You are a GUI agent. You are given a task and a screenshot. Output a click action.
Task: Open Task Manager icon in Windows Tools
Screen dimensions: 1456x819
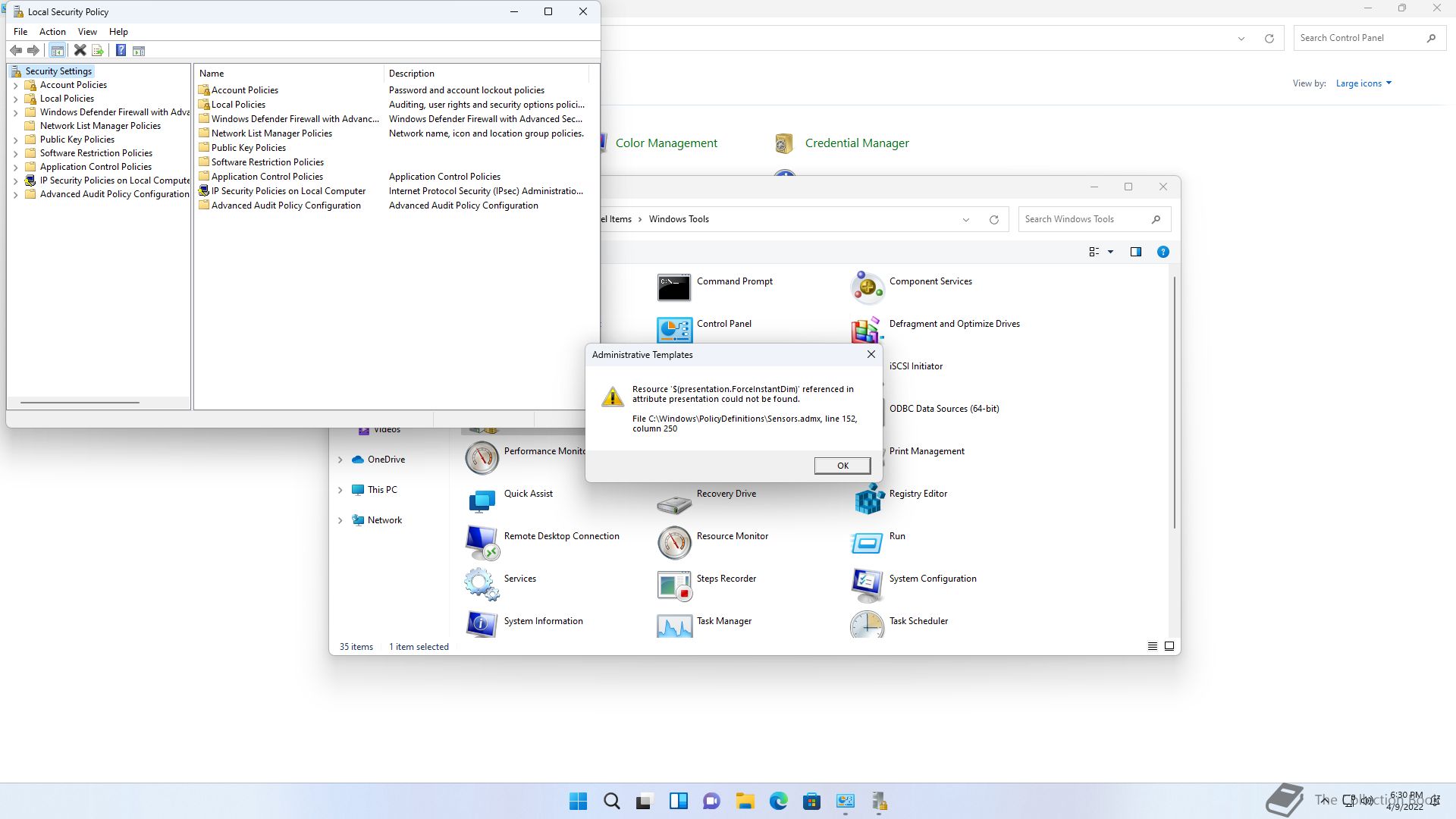[x=674, y=626]
